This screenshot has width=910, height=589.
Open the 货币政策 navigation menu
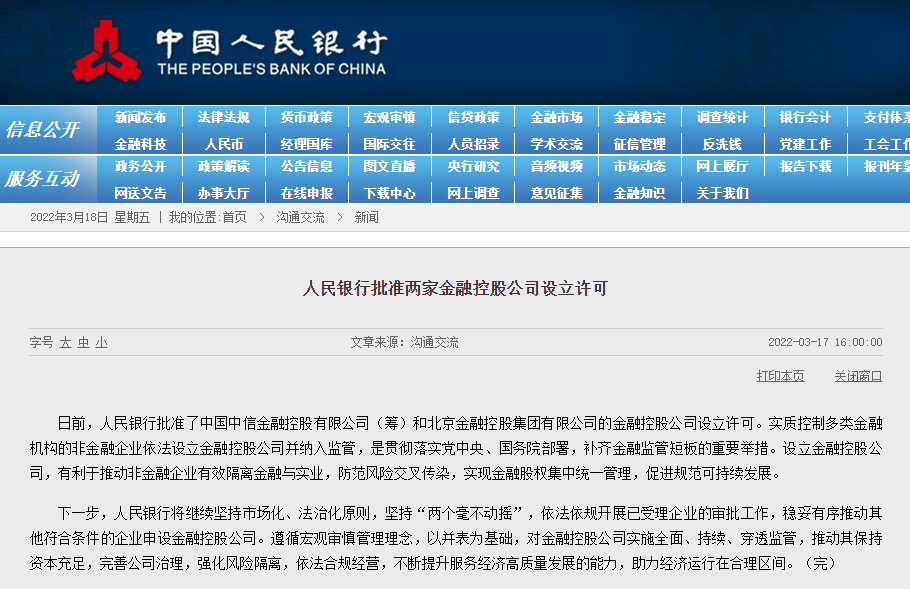[307, 117]
